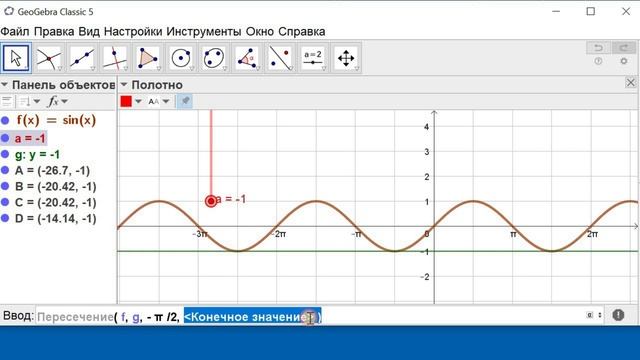The image size is (640, 360).
Task: Collapse the Полотно panel header arrow
Action: [124, 85]
